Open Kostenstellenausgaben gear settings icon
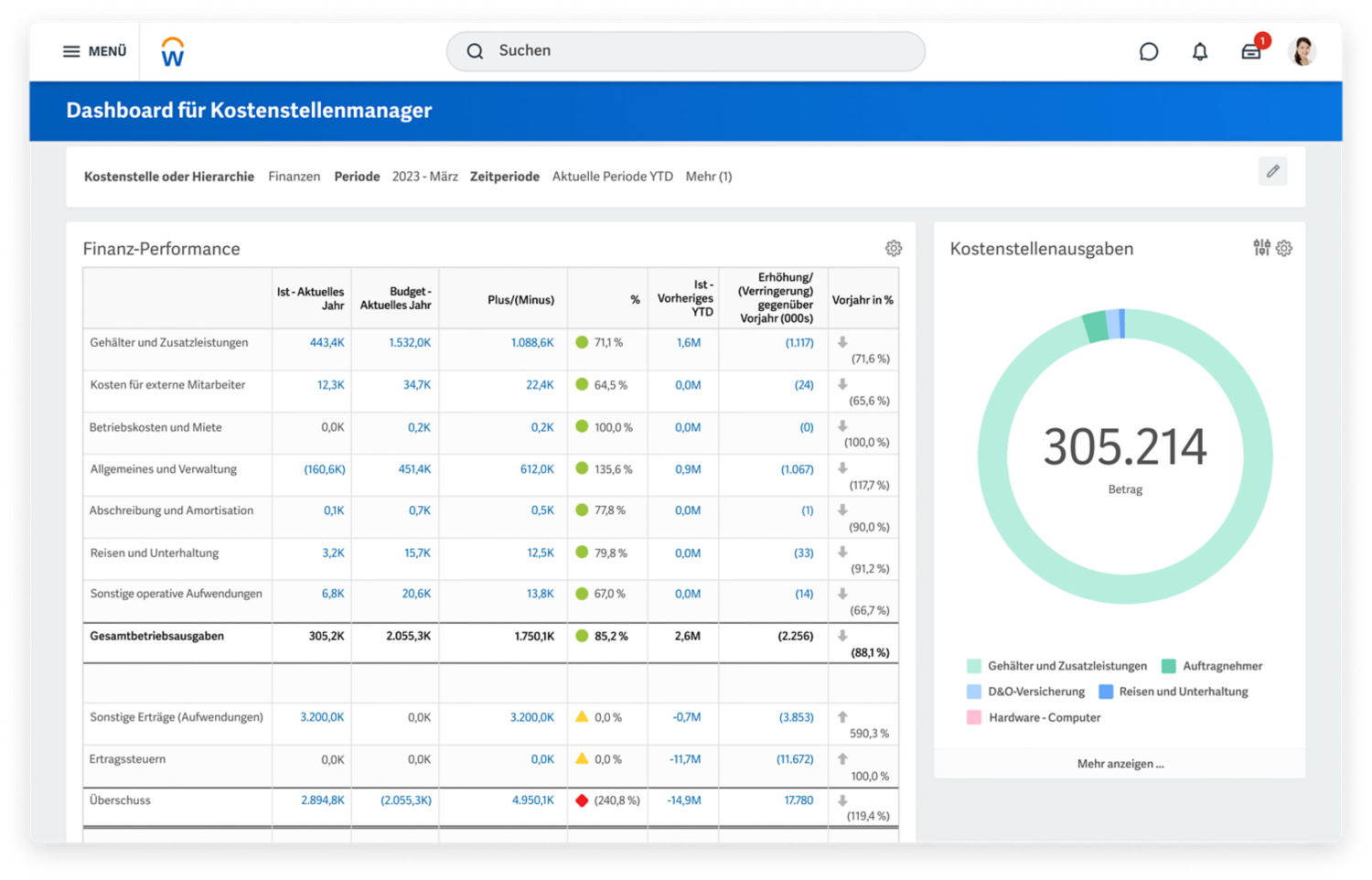The image size is (1372, 880). (x=1284, y=248)
